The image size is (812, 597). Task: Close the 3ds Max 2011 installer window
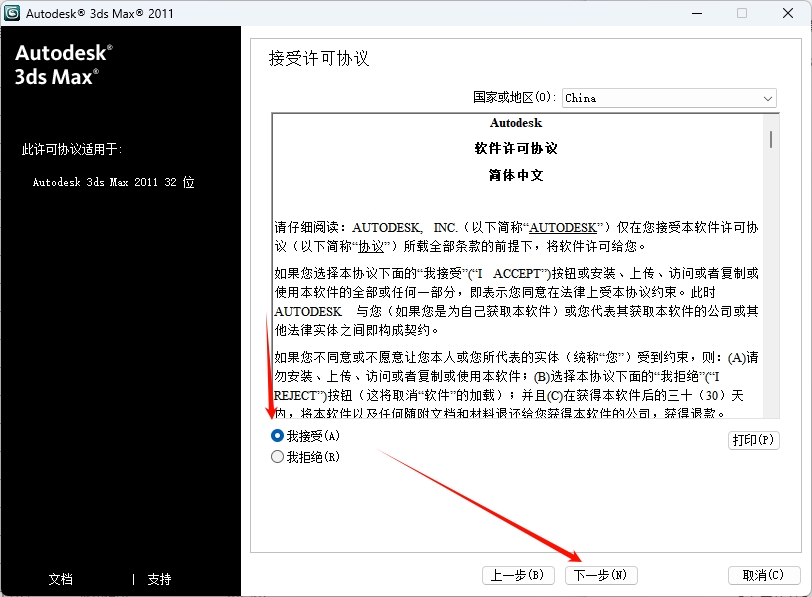pyautogui.click(x=788, y=13)
